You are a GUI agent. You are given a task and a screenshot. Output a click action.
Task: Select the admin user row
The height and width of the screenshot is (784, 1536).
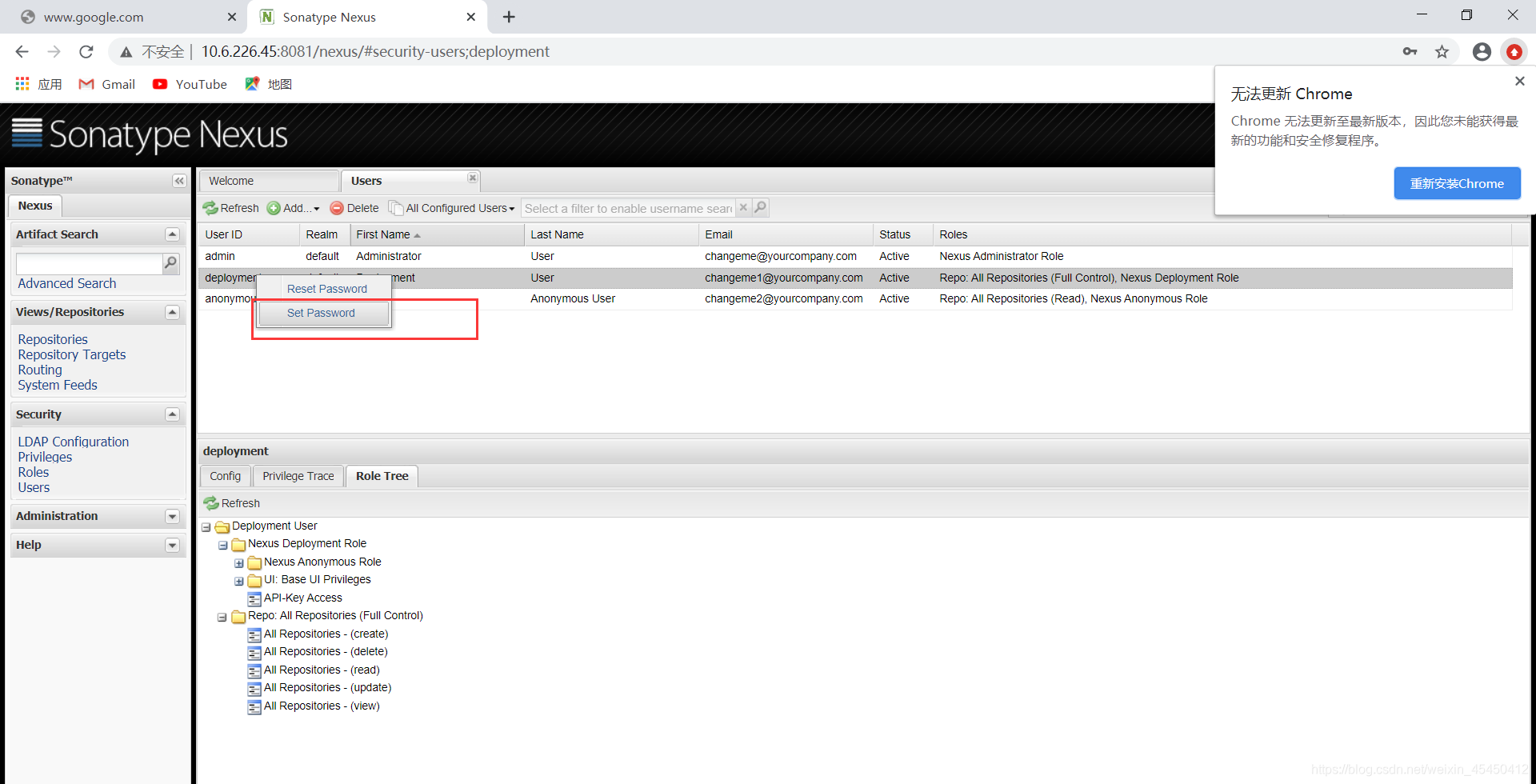pos(855,256)
